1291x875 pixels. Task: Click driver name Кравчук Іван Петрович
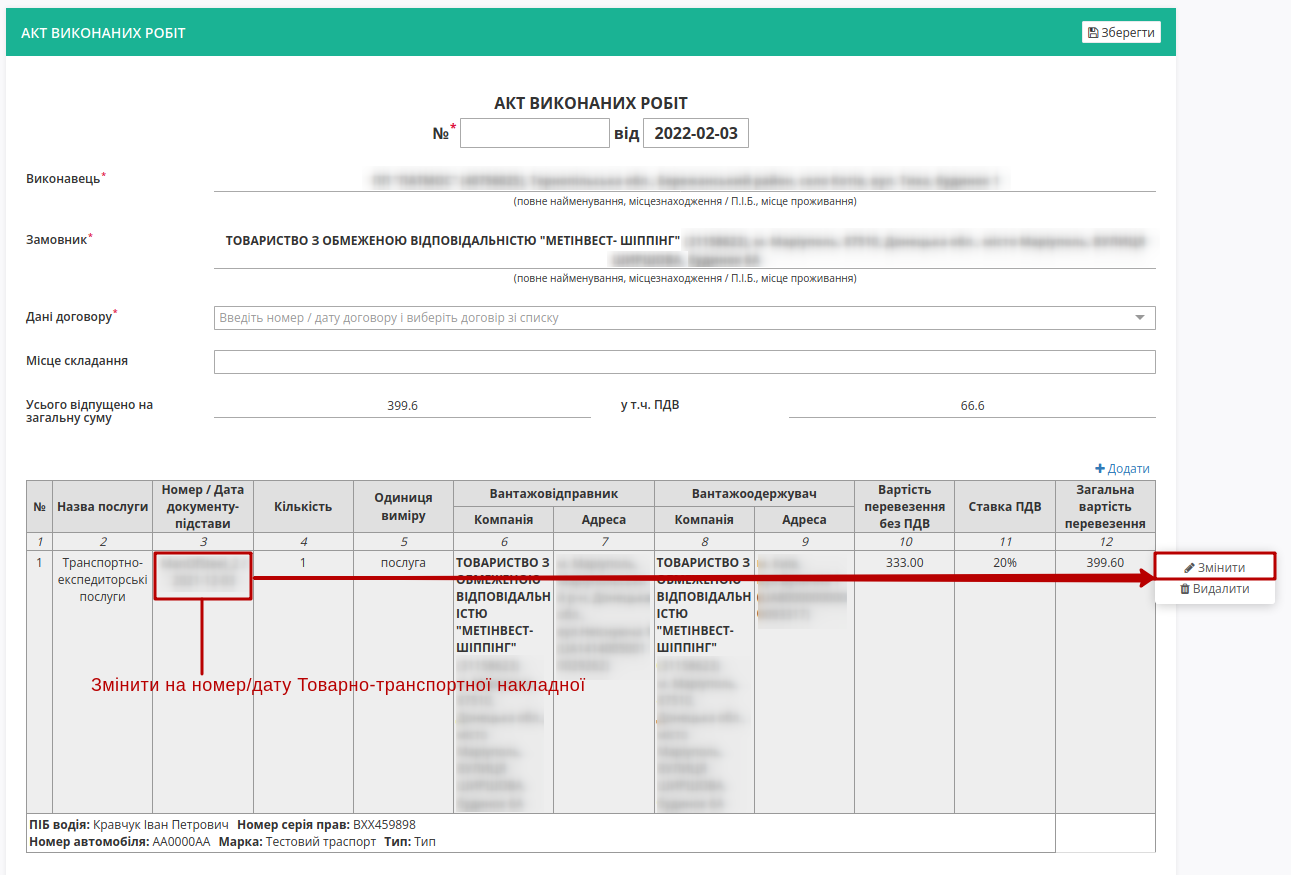click(161, 825)
